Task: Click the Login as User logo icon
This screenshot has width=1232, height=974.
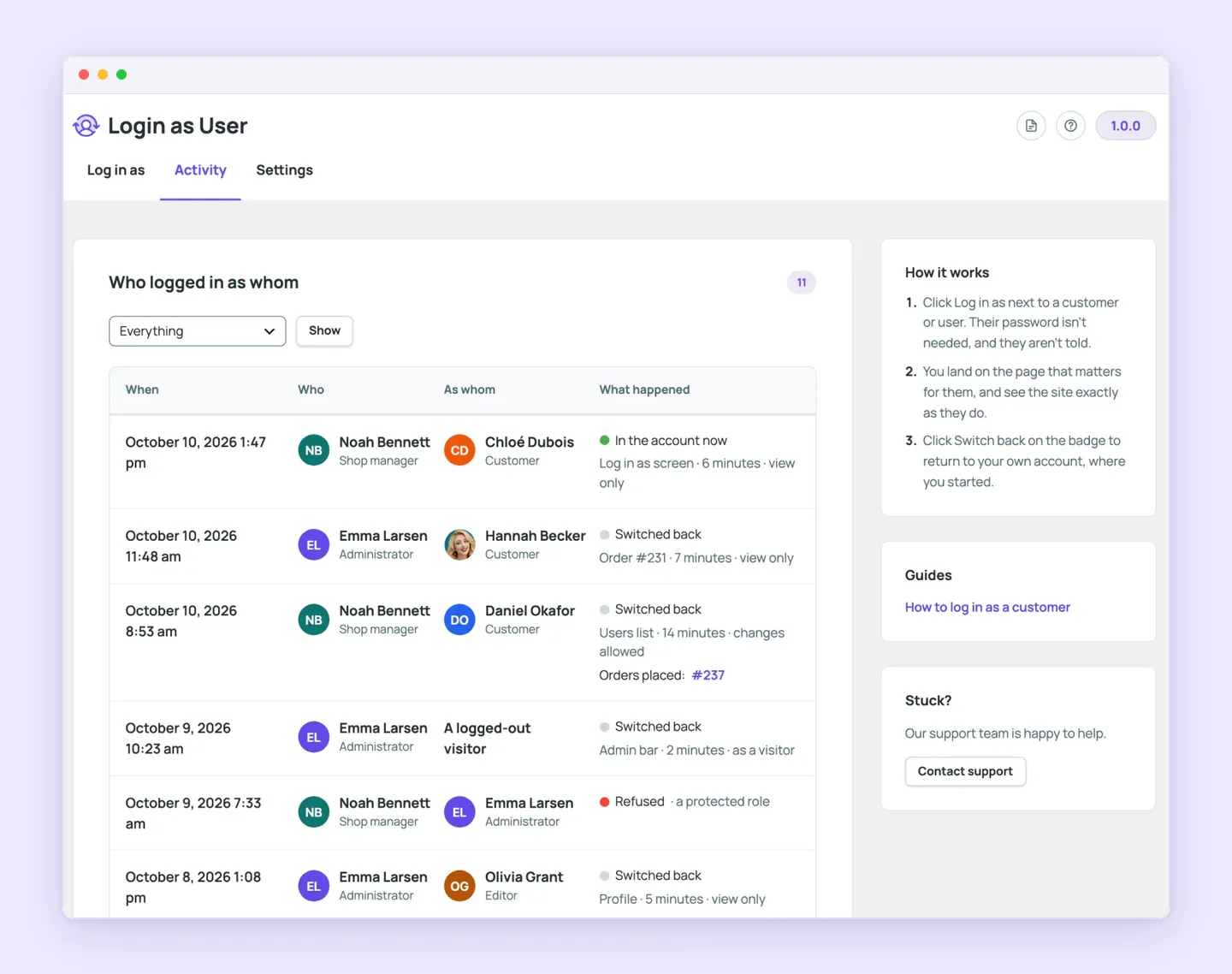Action: tap(86, 126)
